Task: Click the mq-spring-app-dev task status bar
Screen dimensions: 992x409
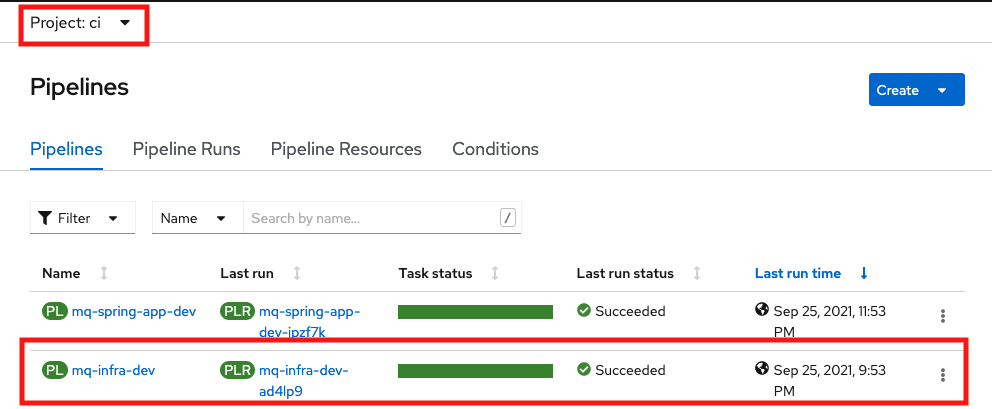Action: click(x=475, y=311)
